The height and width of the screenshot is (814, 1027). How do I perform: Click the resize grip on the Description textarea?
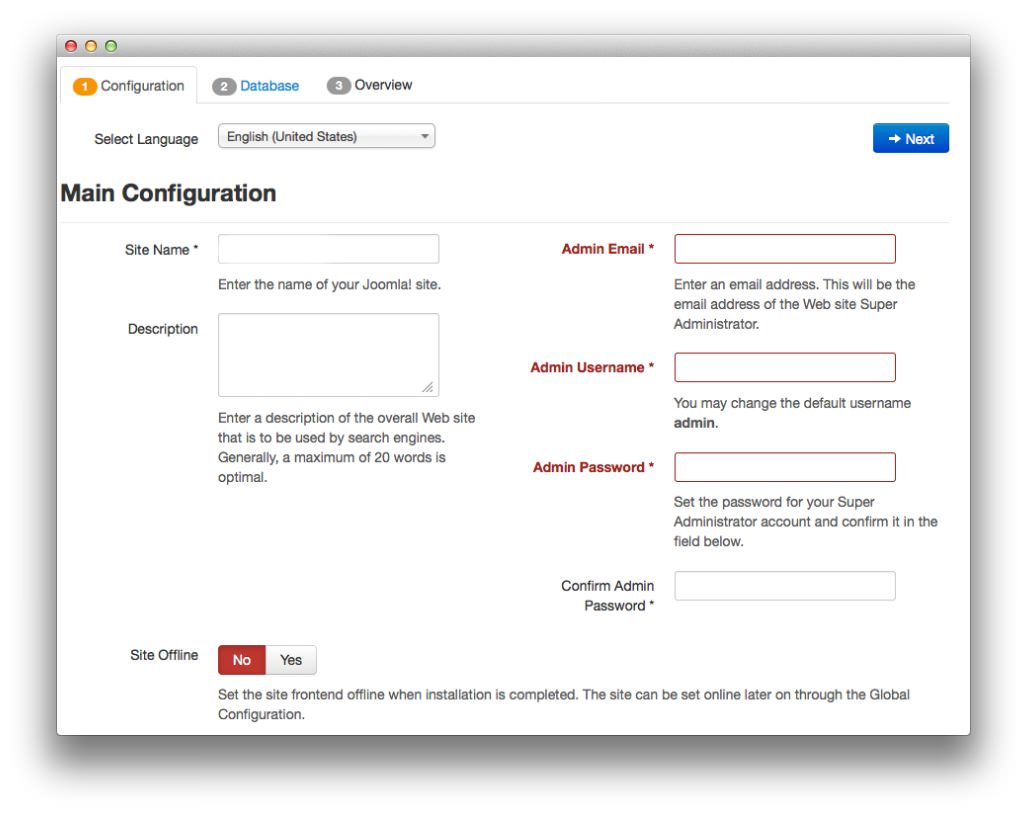click(428, 385)
